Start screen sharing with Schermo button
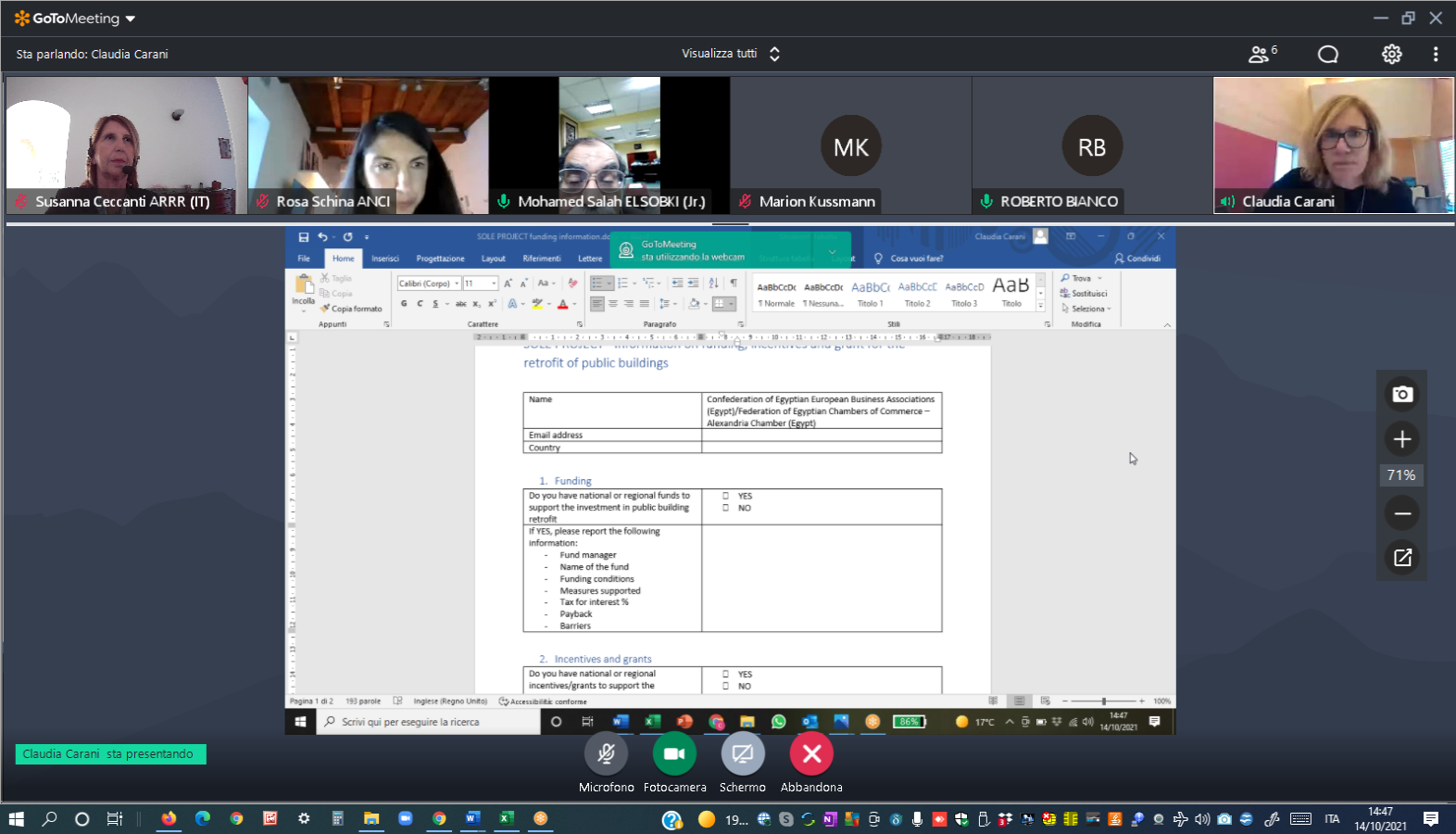This screenshot has width=1456, height=834. click(x=743, y=754)
